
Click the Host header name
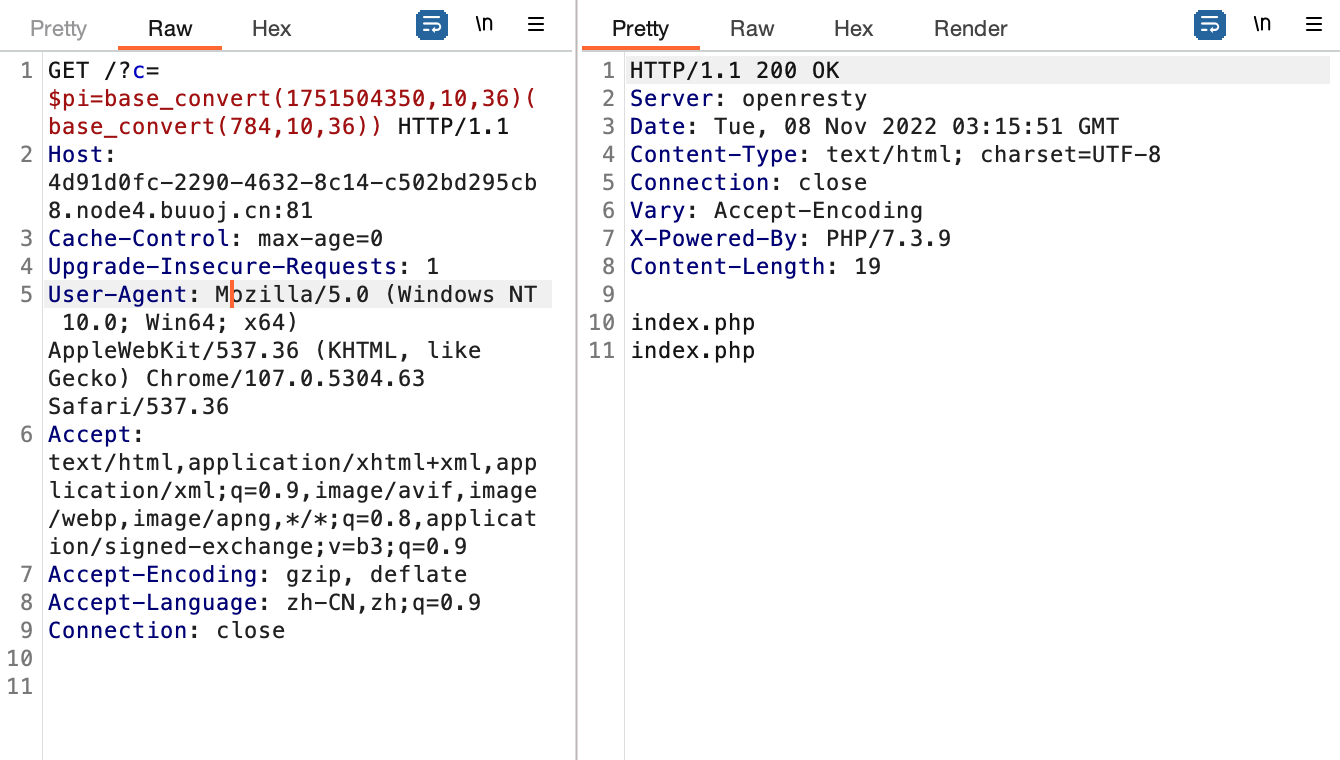point(83,155)
